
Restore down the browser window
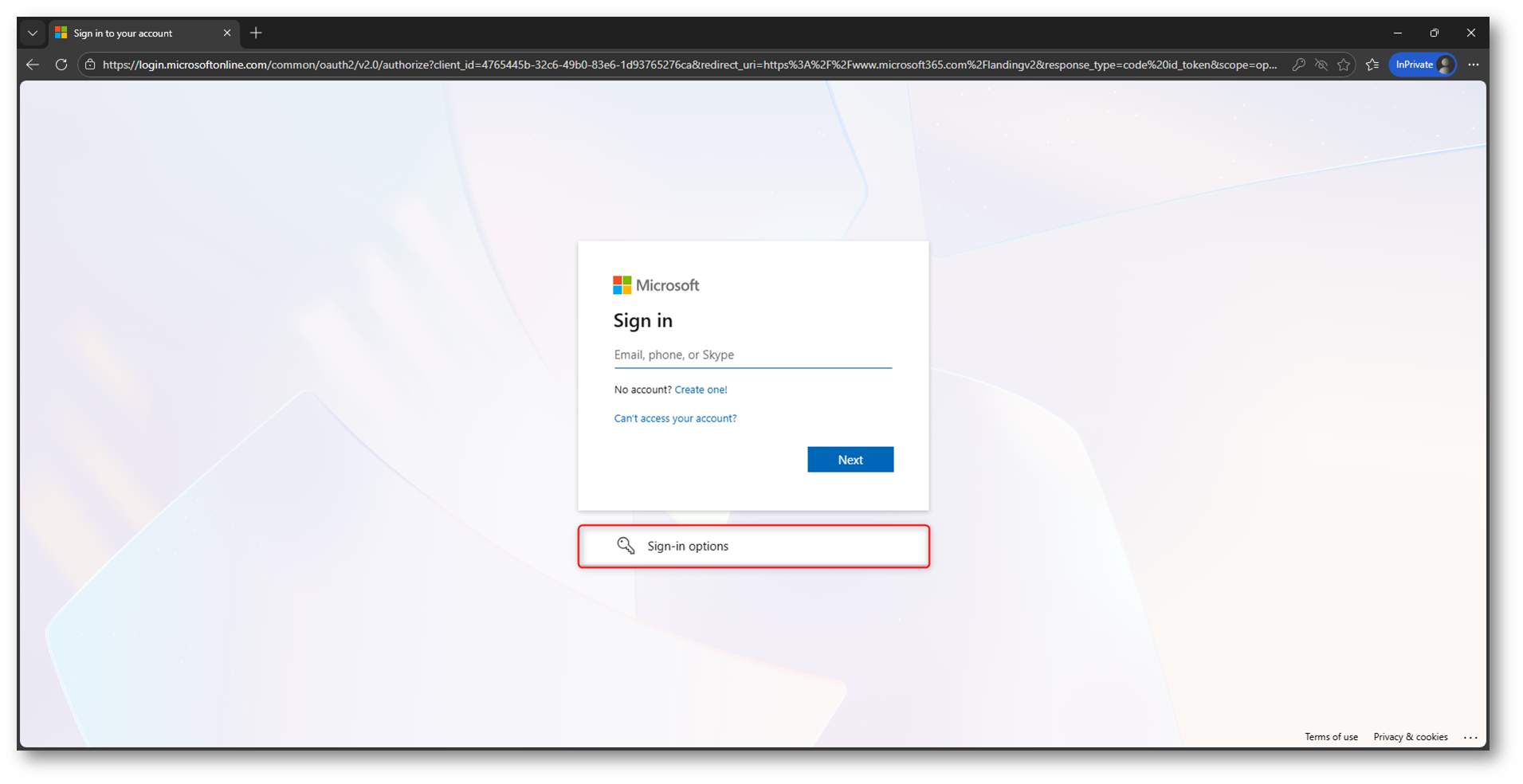pos(1435,33)
